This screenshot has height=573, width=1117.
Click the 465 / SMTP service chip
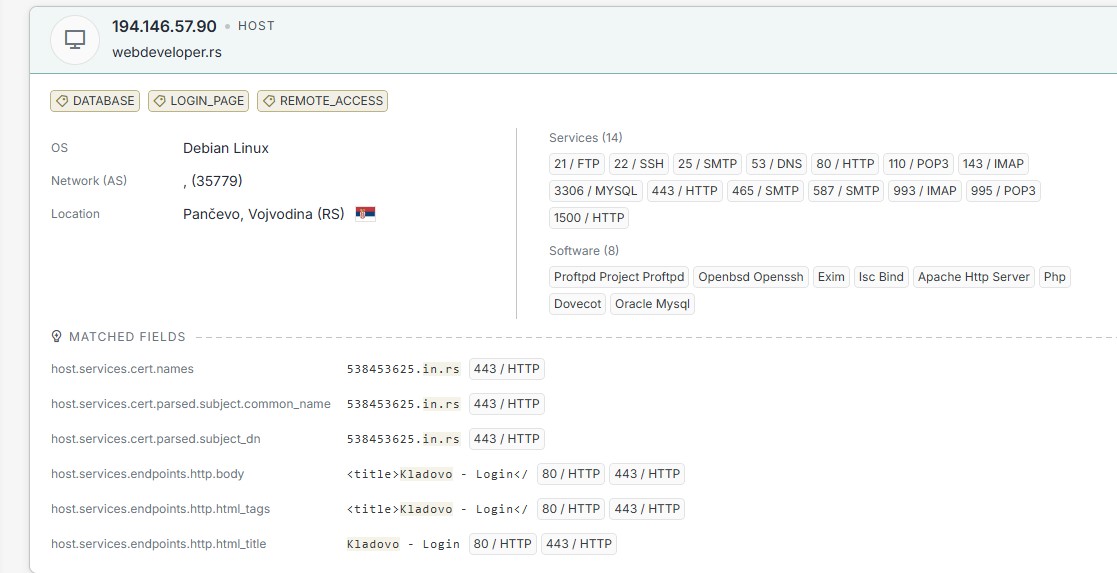(765, 191)
